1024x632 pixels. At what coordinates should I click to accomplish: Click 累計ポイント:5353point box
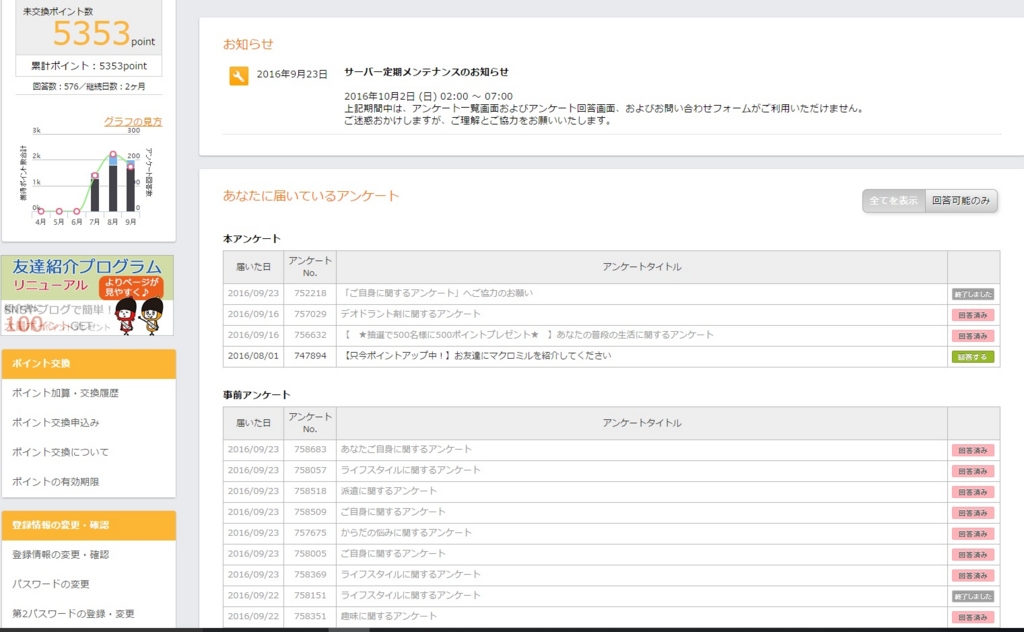[89, 66]
